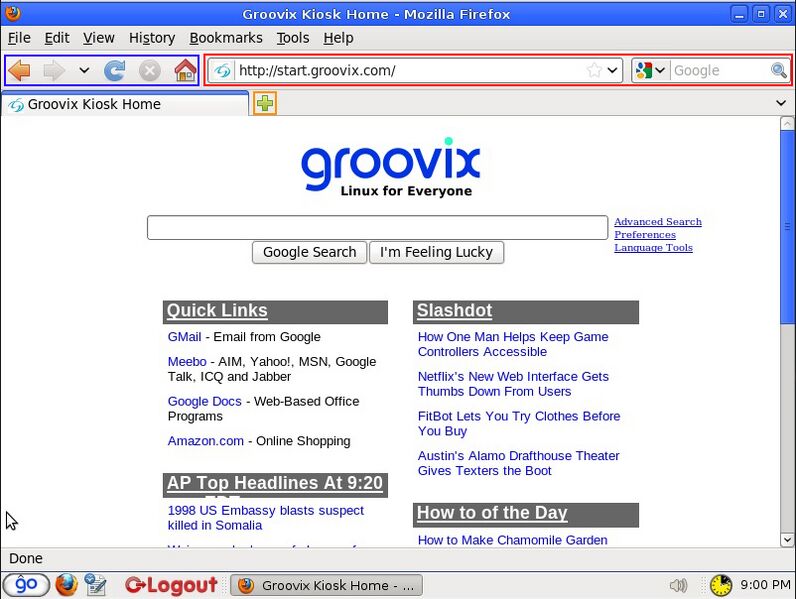Open the Google Docs quick link
Screen dimensions: 796x599
pos(205,402)
